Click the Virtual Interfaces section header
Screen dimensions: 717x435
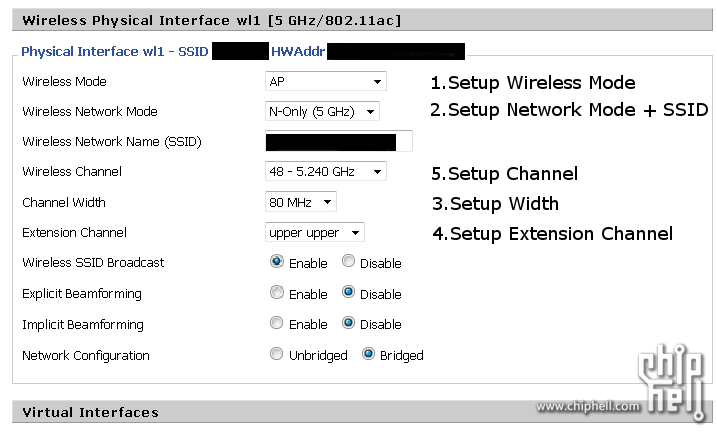[x=362, y=412]
